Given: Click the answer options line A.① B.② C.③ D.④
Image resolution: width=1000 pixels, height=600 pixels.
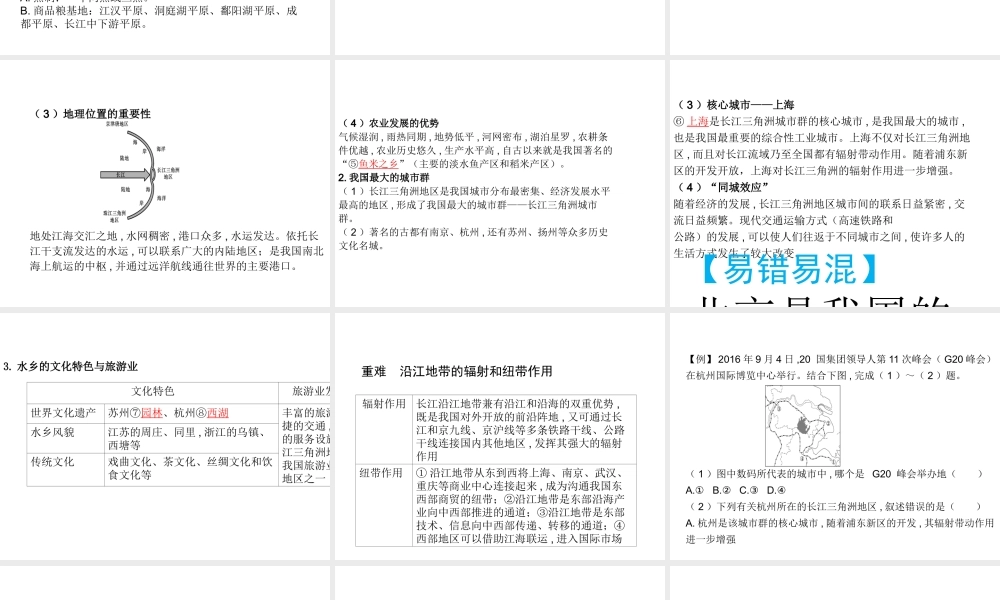Looking at the screenshot, I should pos(735,490).
